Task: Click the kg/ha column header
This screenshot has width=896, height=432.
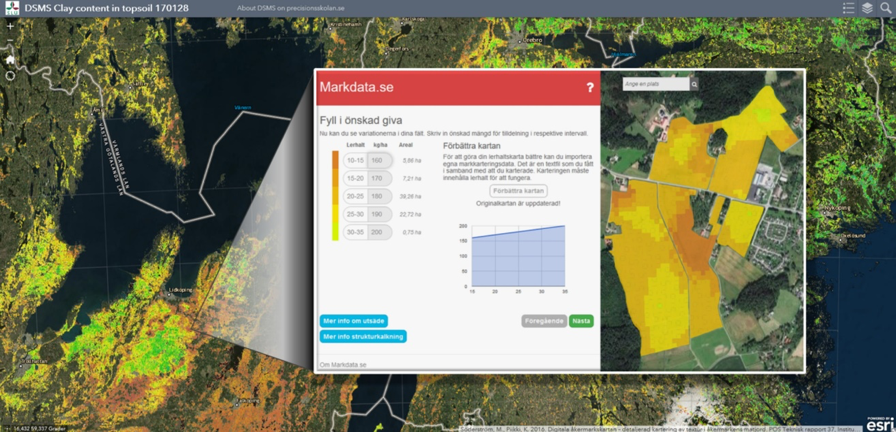Action: coord(379,145)
